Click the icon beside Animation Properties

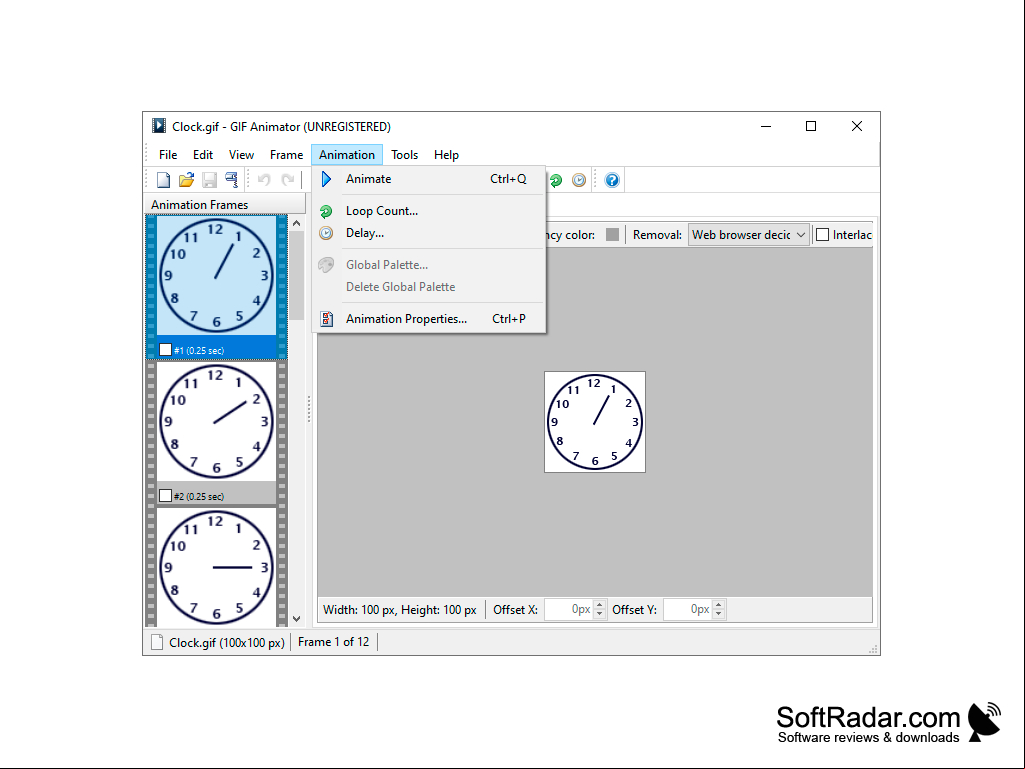326,319
